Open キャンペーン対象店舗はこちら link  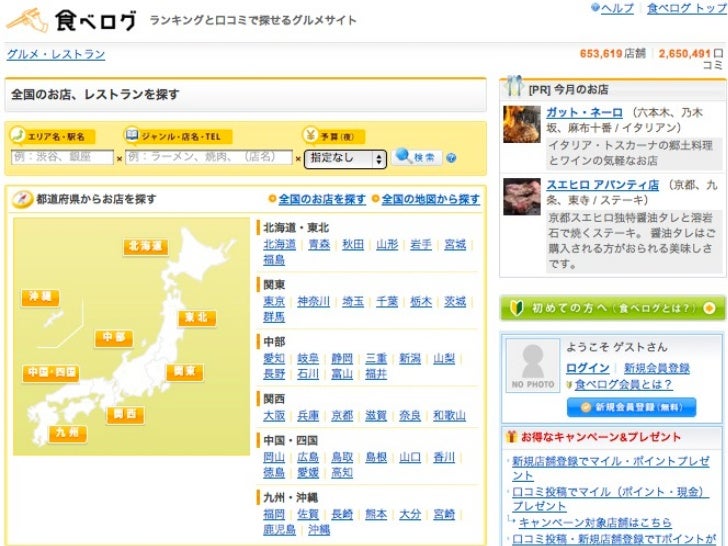tap(595, 523)
